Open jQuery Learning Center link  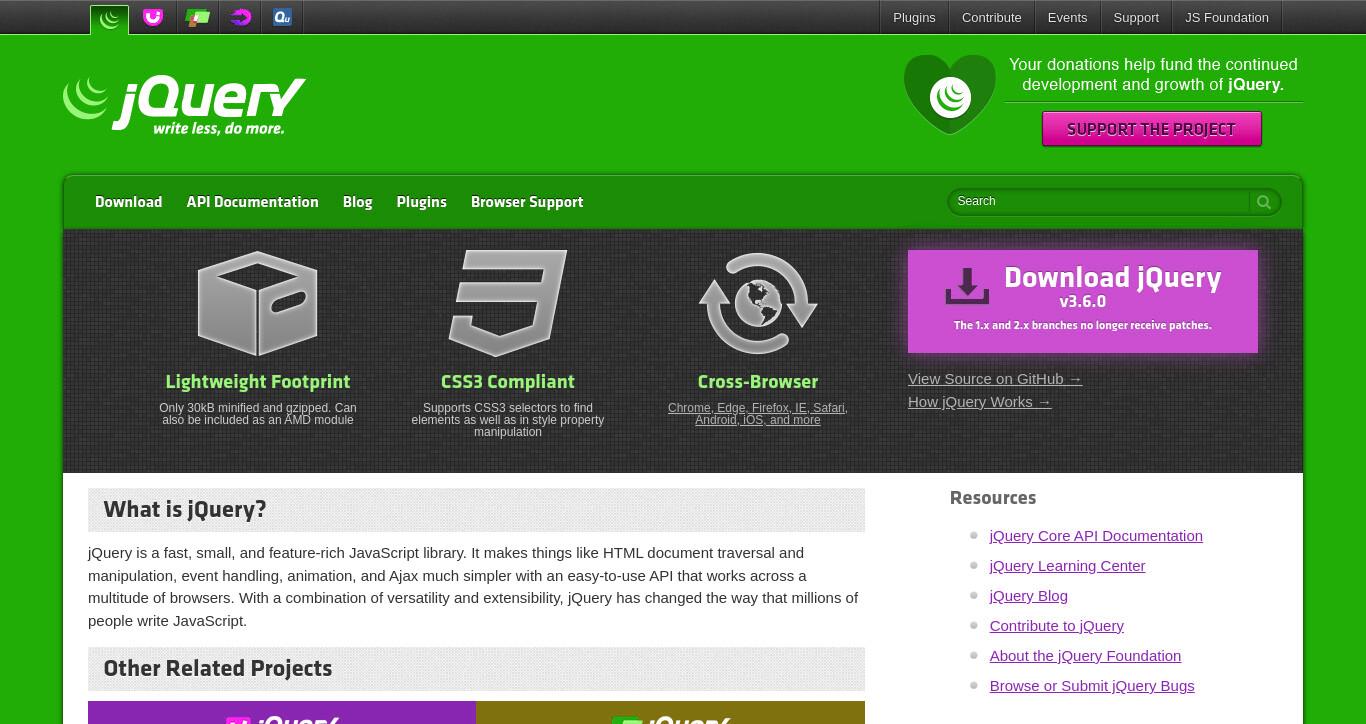1067,566
